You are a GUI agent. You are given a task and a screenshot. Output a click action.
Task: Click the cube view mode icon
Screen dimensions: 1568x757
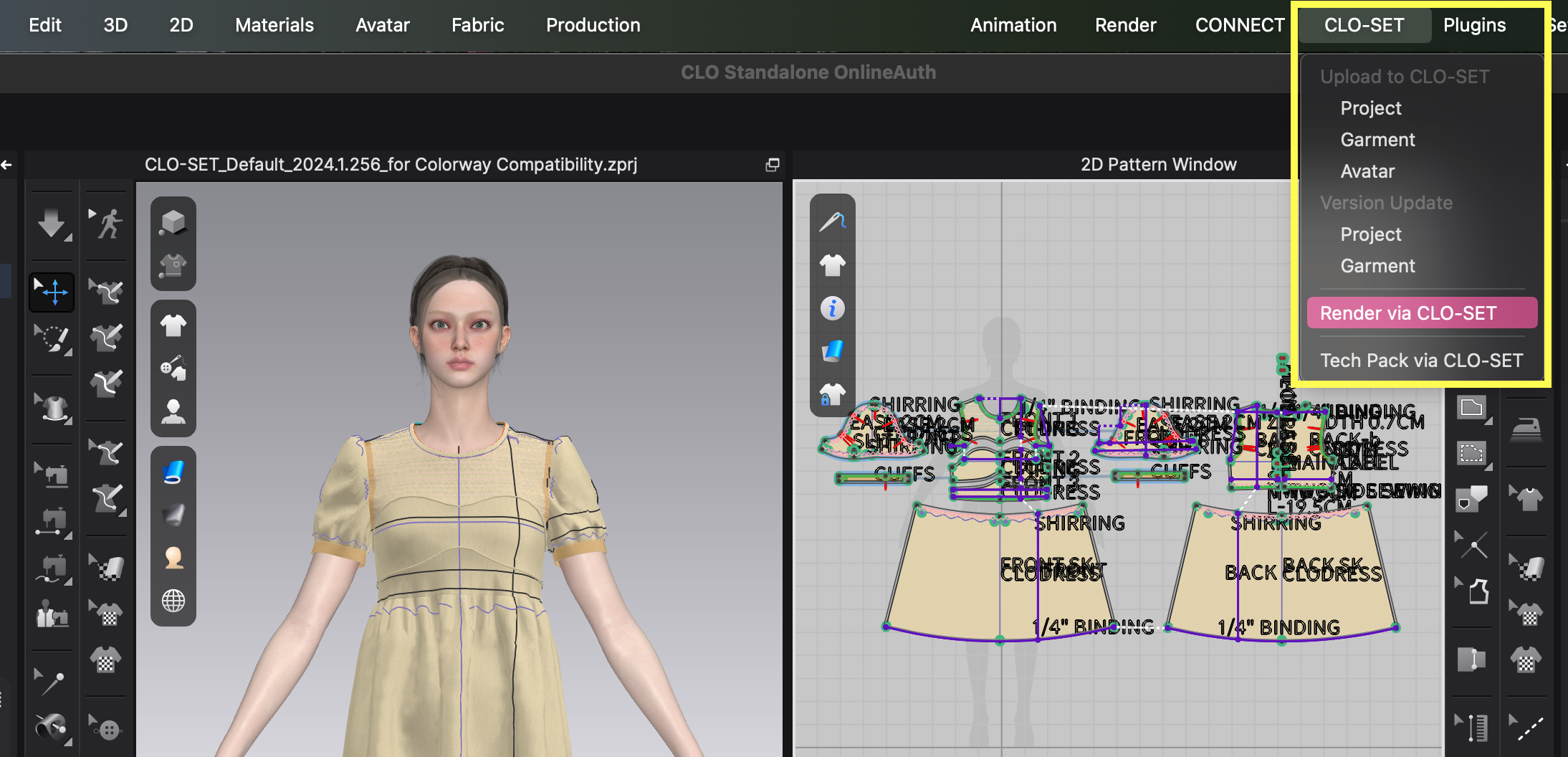173,221
